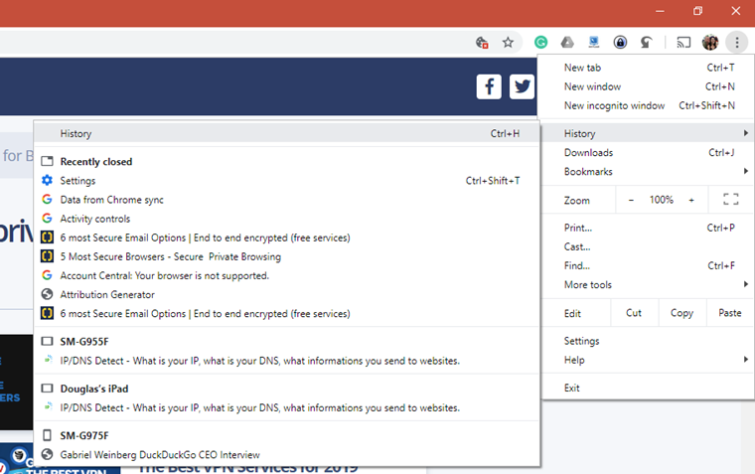755x474 pixels.
Task: Open the Facebook icon on the page
Action: pyautogui.click(x=489, y=87)
